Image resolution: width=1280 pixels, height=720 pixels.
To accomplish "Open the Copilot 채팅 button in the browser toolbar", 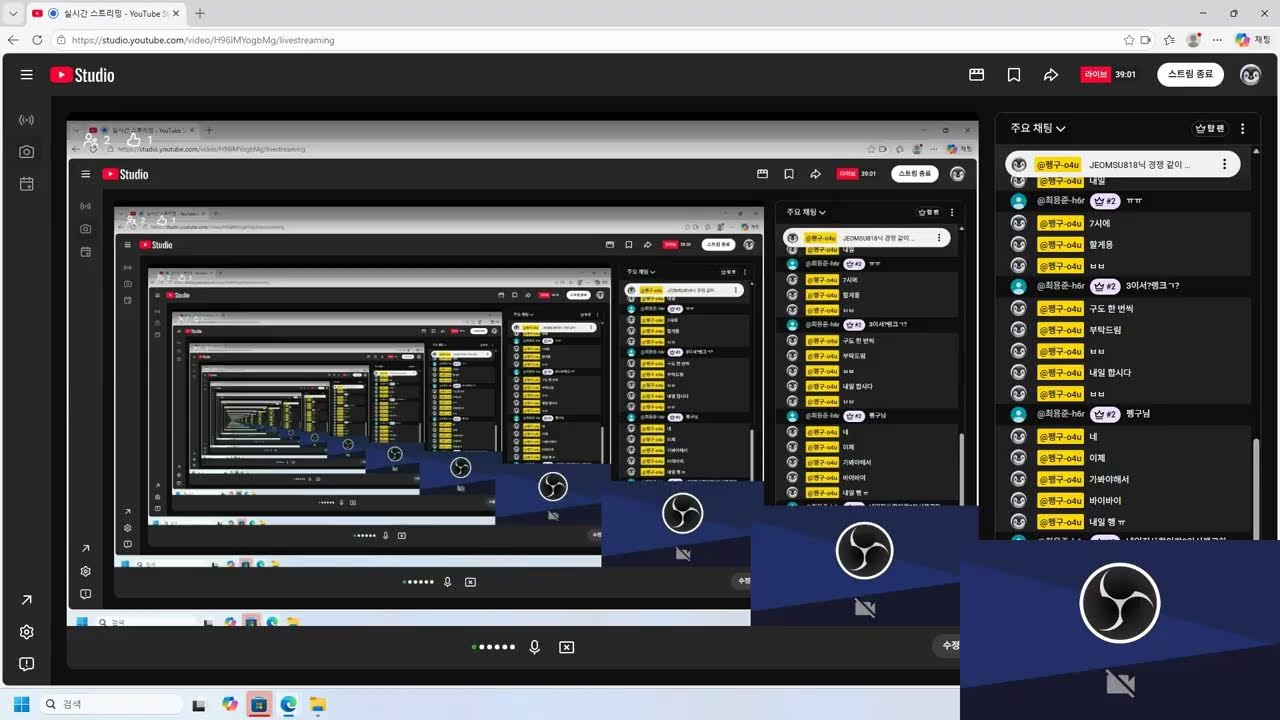I will point(1252,40).
